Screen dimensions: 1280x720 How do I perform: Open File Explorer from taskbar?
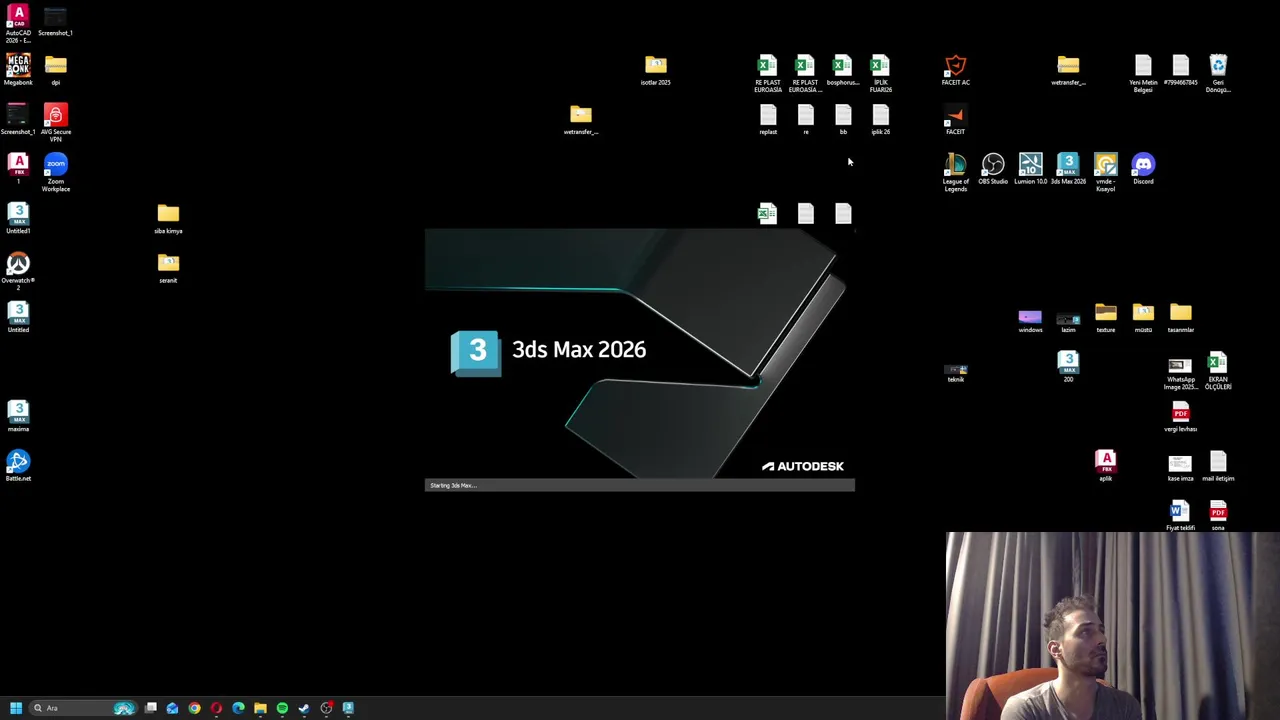(x=260, y=708)
